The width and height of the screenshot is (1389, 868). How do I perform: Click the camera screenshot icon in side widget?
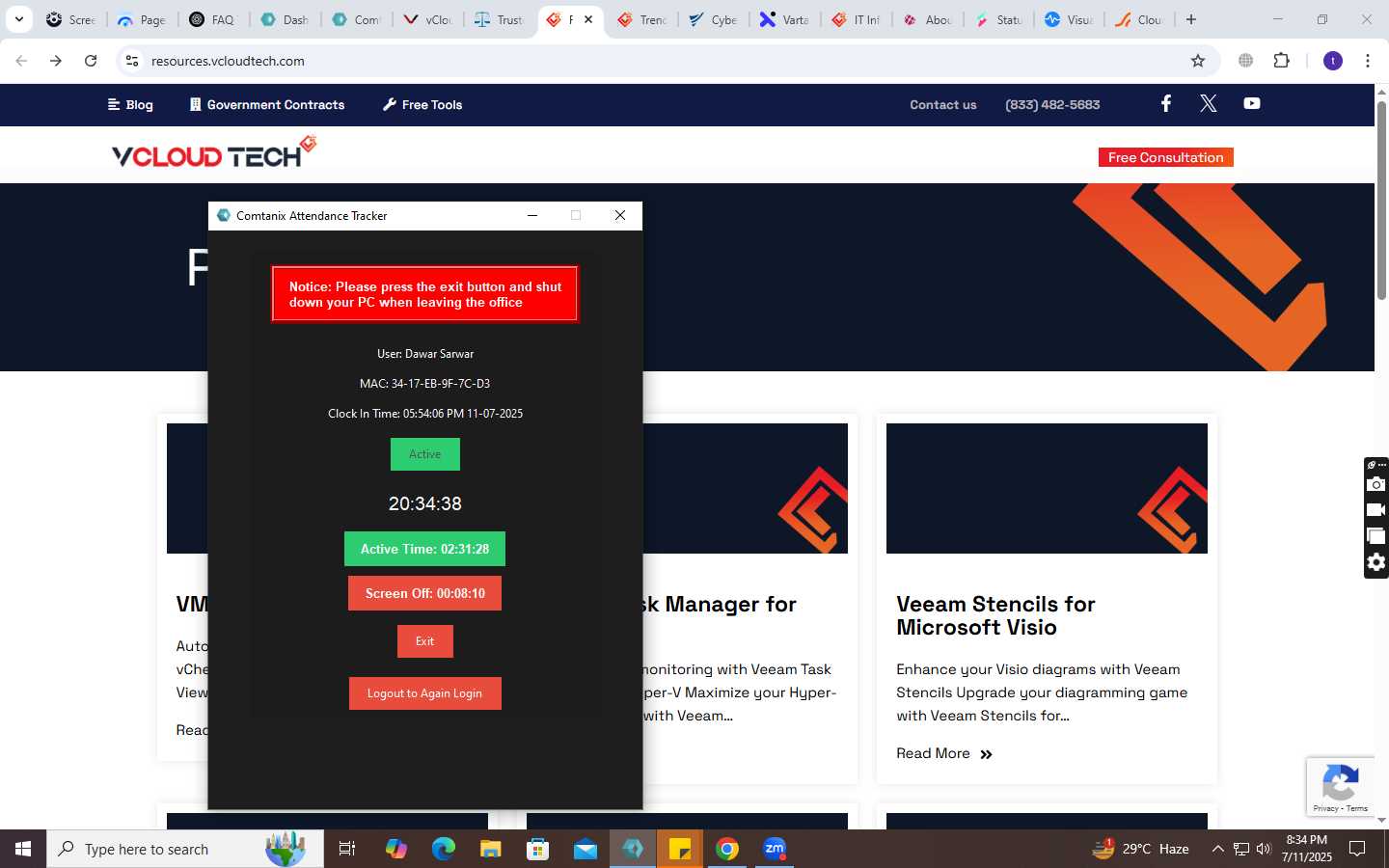(x=1376, y=484)
